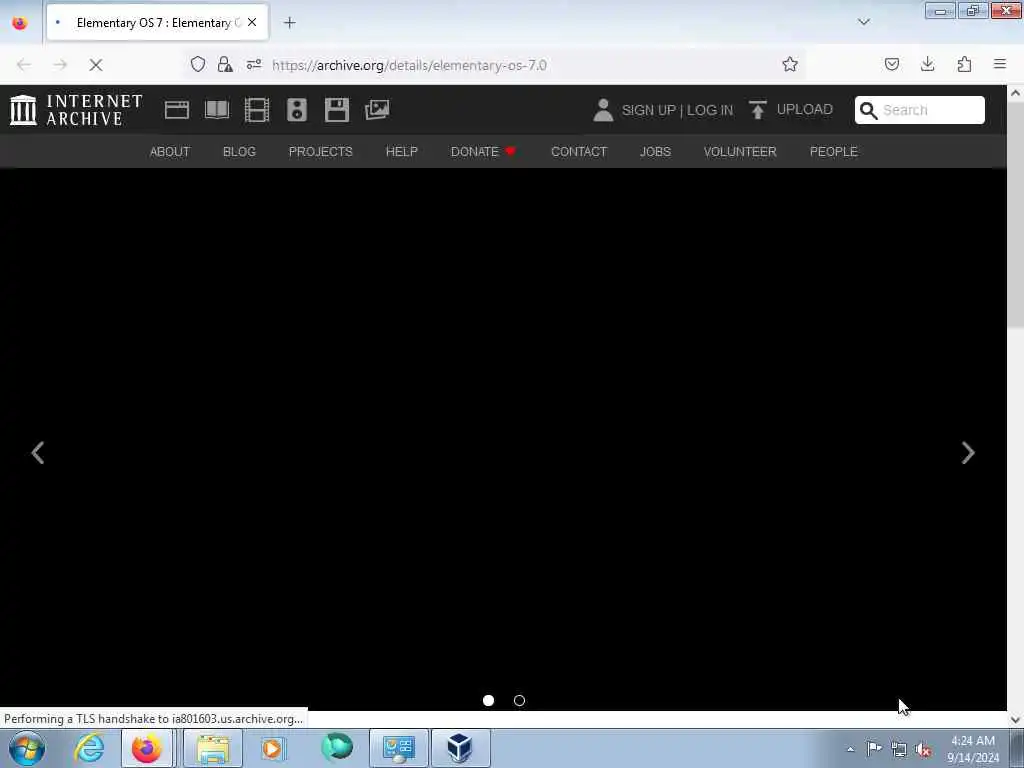This screenshot has width=1024, height=768.
Task: Click the scrollbar up arrow
Action: [x=1015, y=93]
